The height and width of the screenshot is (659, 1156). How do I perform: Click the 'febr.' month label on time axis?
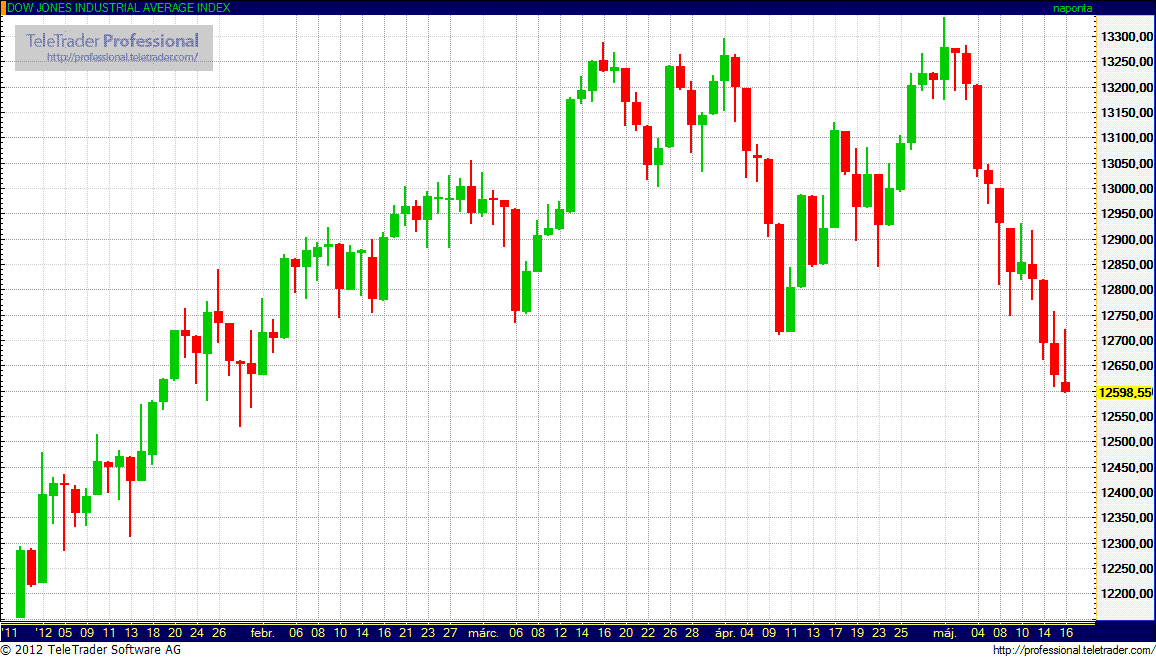(x=263, y=633)
